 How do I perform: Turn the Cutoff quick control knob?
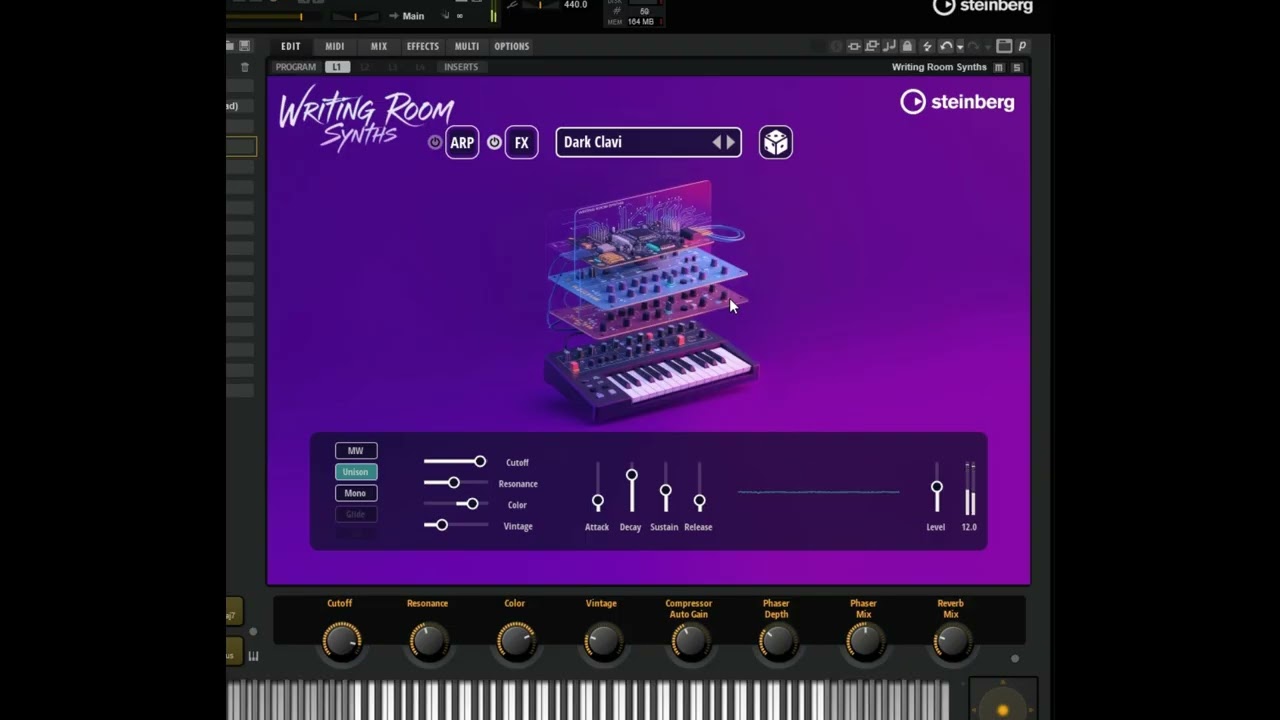point(341,641)
